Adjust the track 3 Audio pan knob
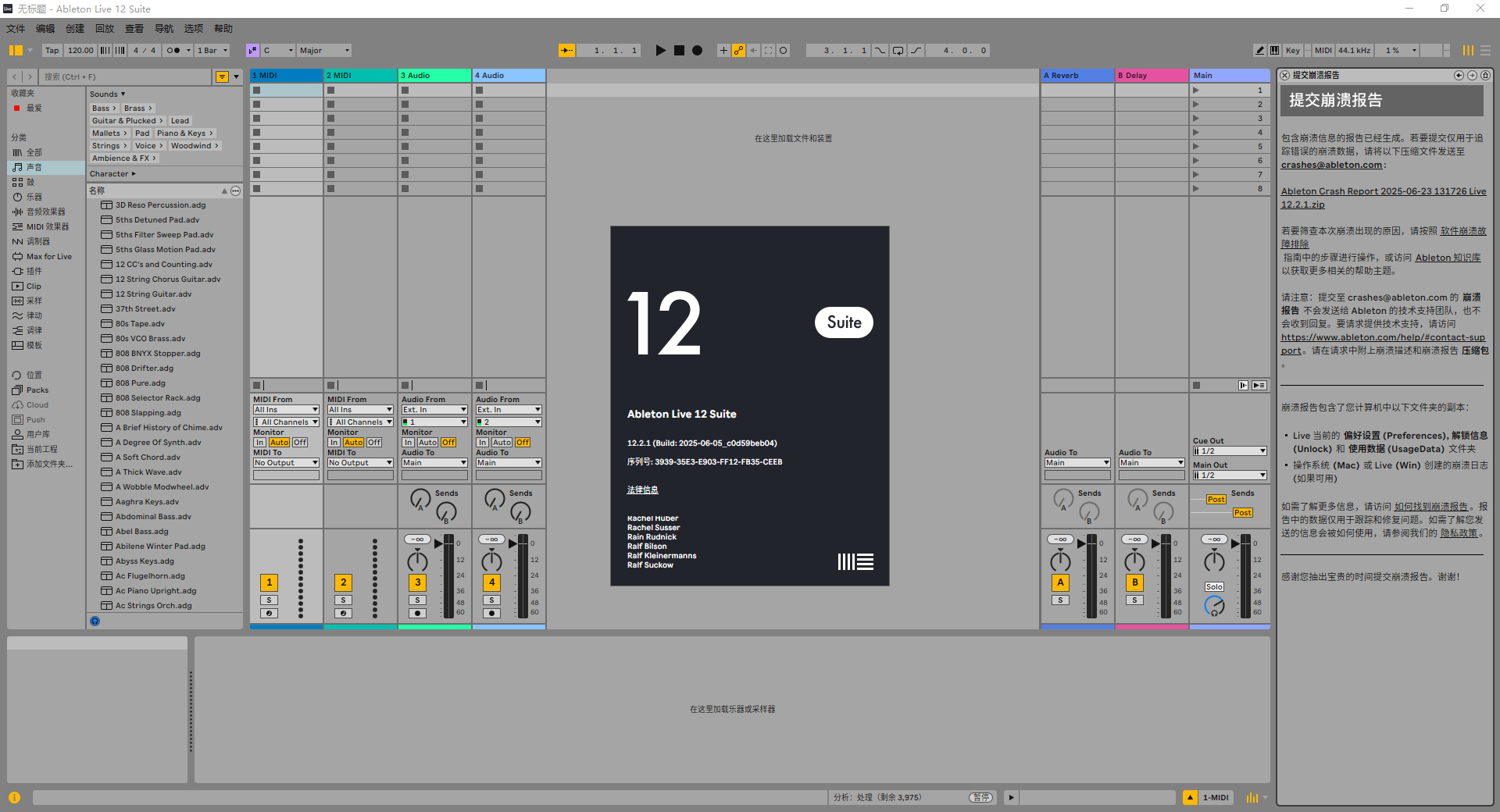1500x812 pixels. pos(417,560)
